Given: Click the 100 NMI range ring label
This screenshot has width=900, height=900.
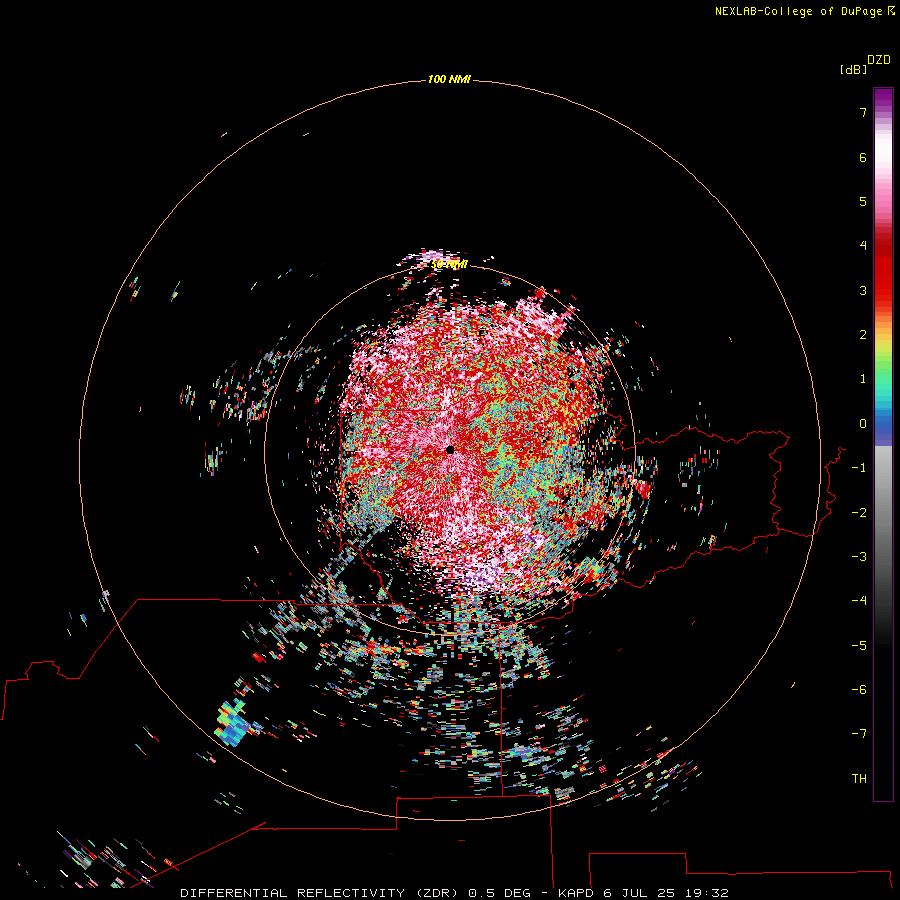Looking at the screenshot, I should (x=449, y=79).
